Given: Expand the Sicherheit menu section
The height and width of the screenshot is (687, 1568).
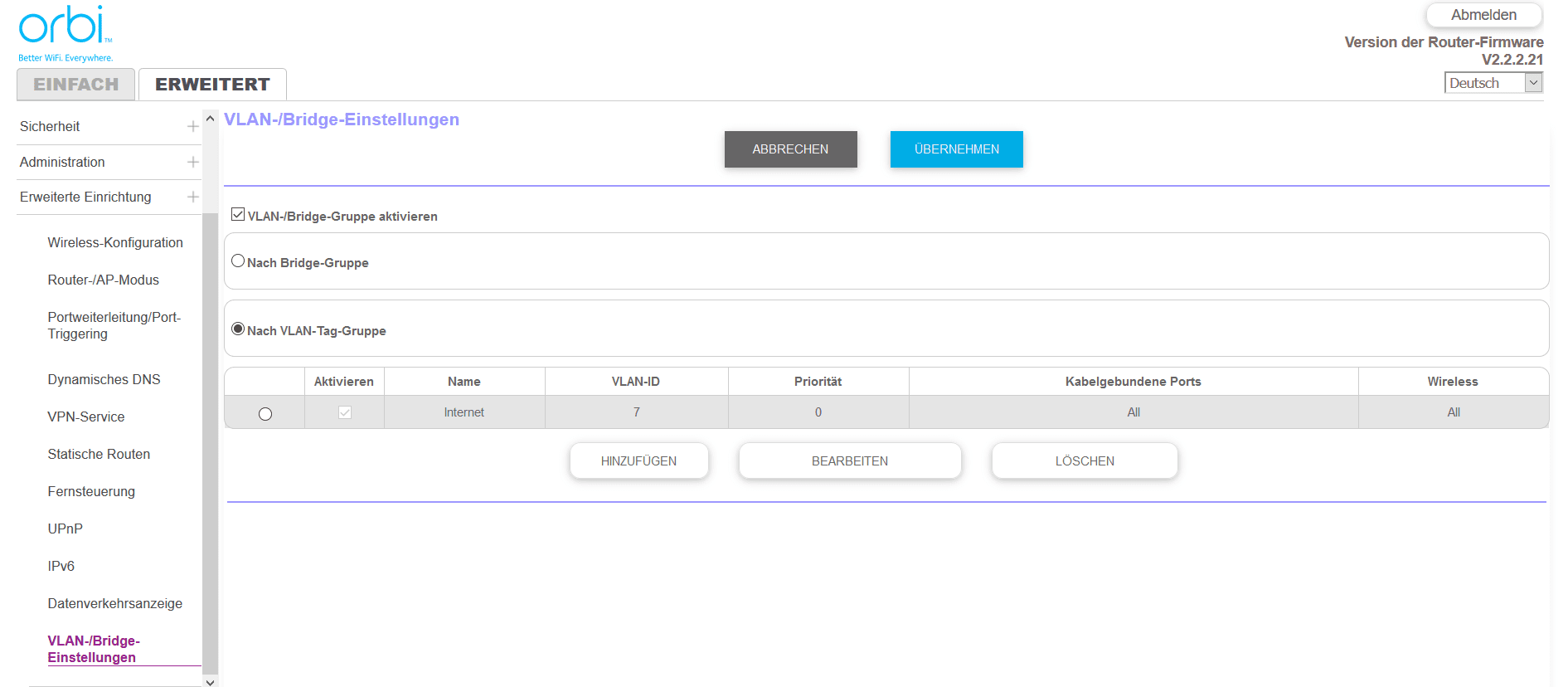Looking at the screenshot, I should [x=192, y=126].
